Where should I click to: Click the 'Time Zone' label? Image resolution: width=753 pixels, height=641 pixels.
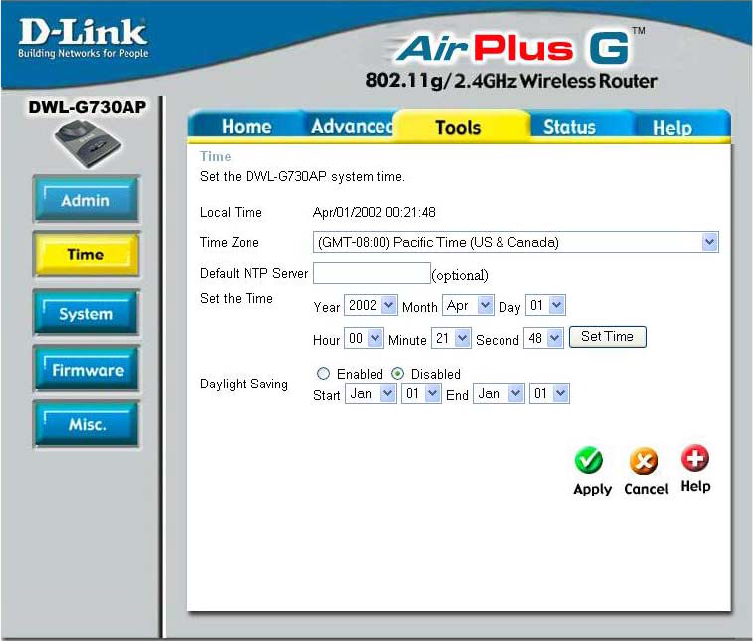229,242
